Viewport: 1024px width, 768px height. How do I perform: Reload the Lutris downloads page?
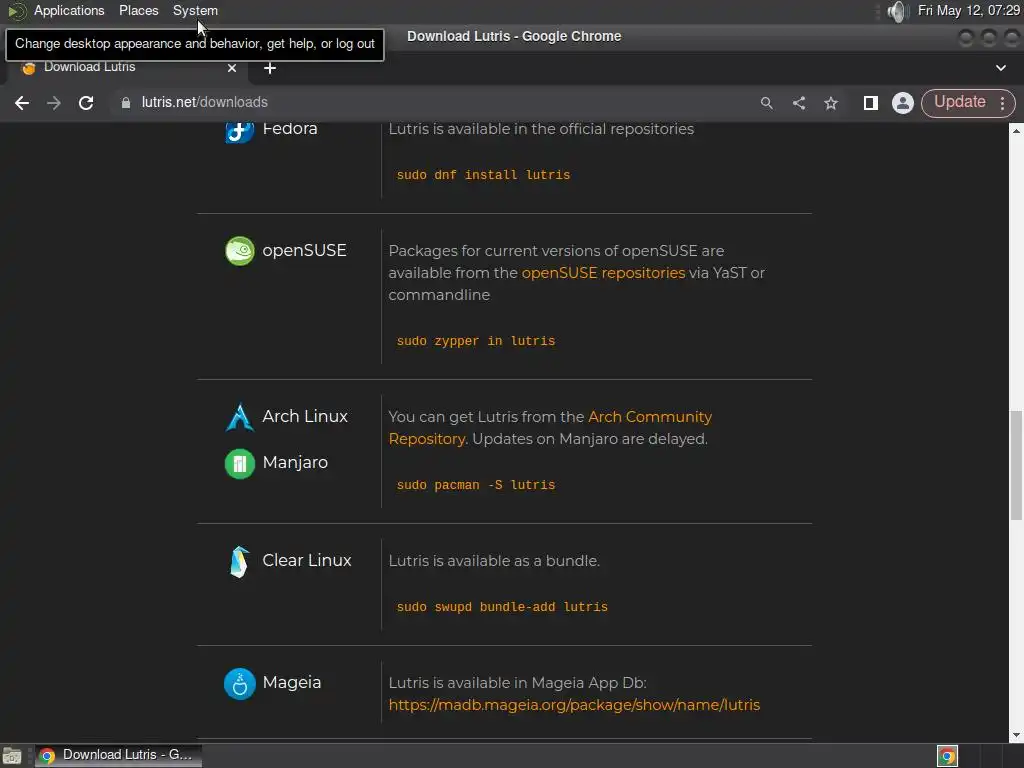[x=86, y=103]
